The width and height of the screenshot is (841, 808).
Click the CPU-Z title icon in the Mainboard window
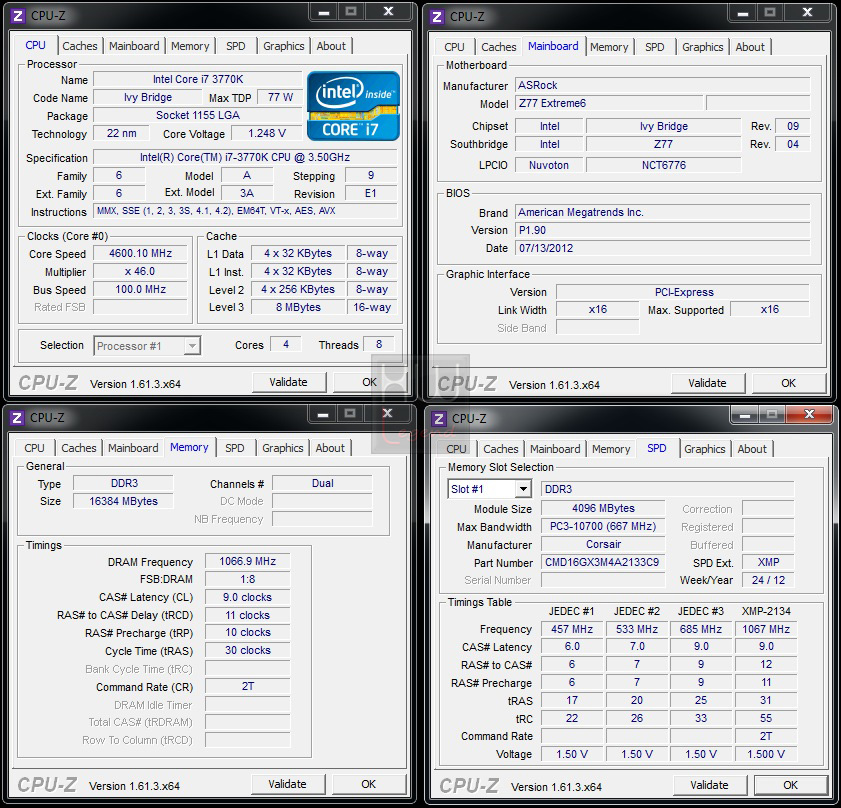pyautogui.click(x=437, y=17)
